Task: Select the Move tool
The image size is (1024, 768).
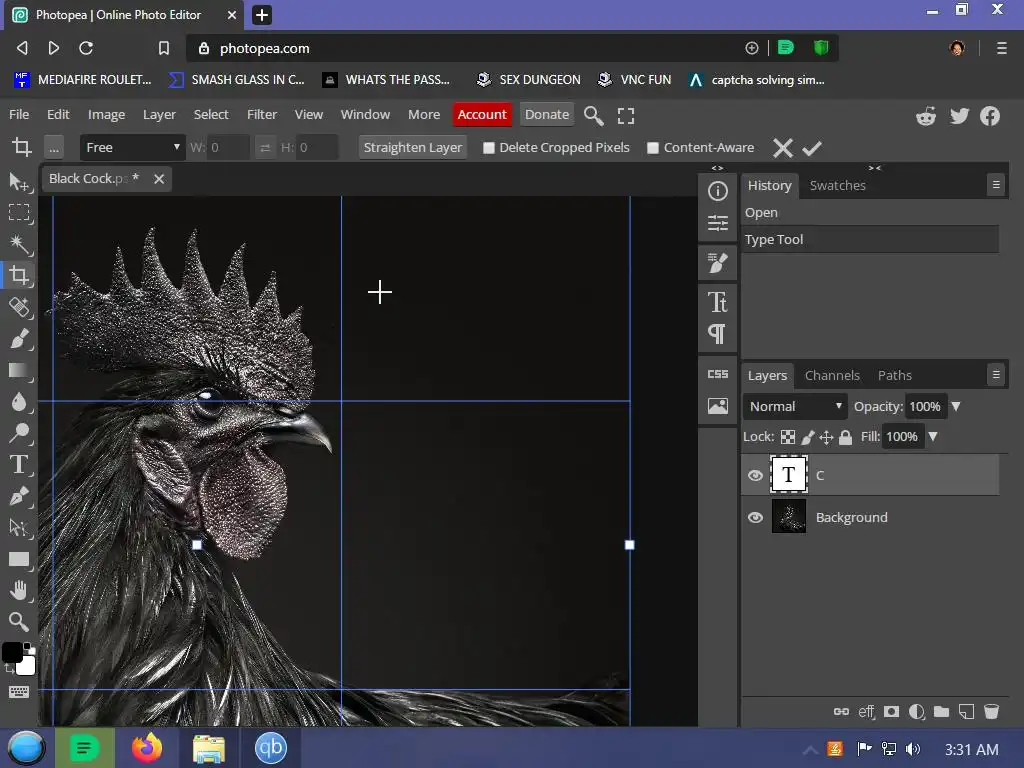Action: pos(19,181)
